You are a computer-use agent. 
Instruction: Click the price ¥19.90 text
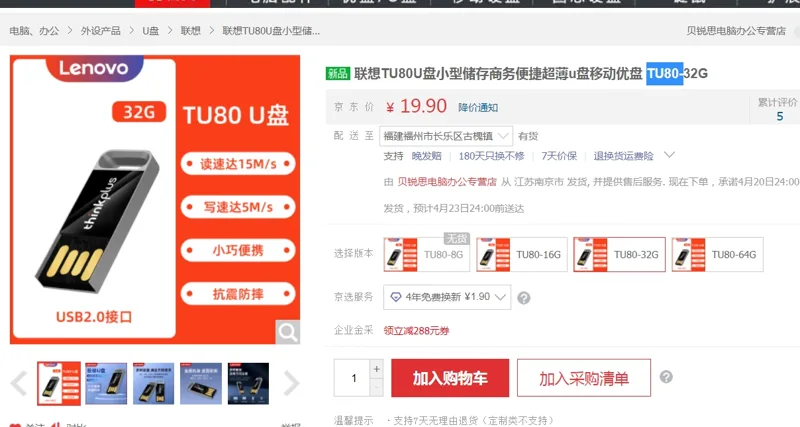tap(416, 106)
